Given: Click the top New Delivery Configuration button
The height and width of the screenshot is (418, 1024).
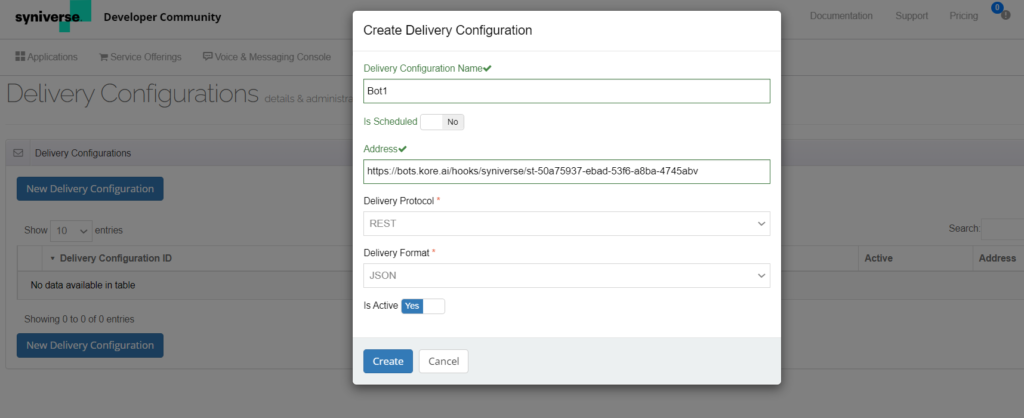Looking at the screenshot, I should tap(90, 188).
